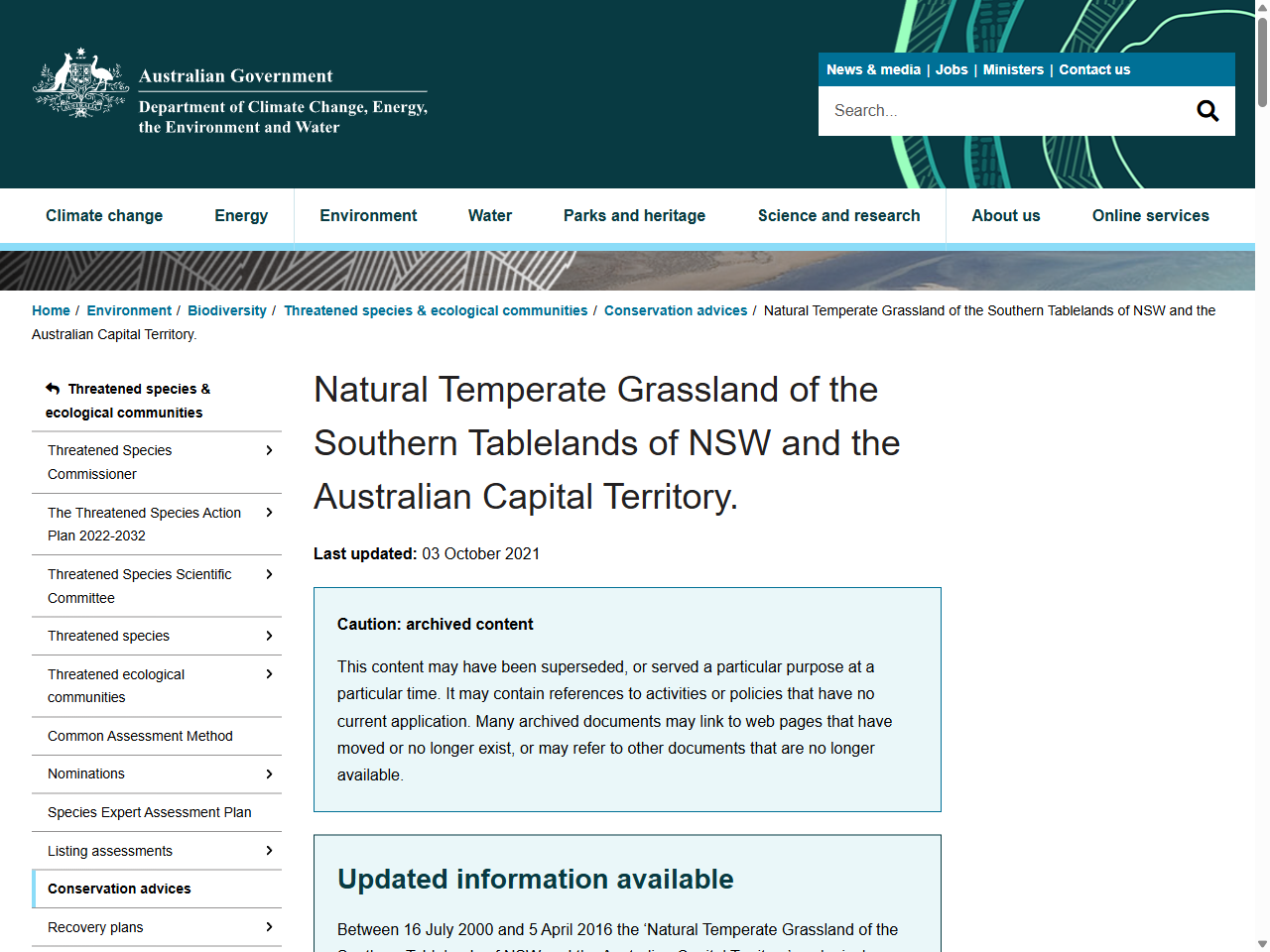Click the search magnifying glass icon
Viewport: 1270px width, 952px height.
coord(1206,110)
